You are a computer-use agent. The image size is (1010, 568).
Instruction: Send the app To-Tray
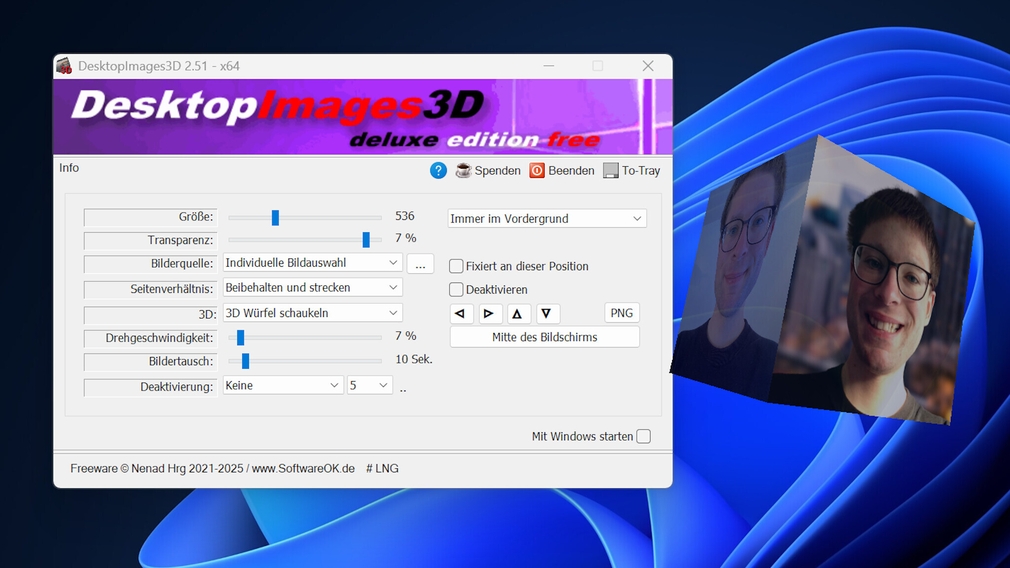tap(631, 171)
